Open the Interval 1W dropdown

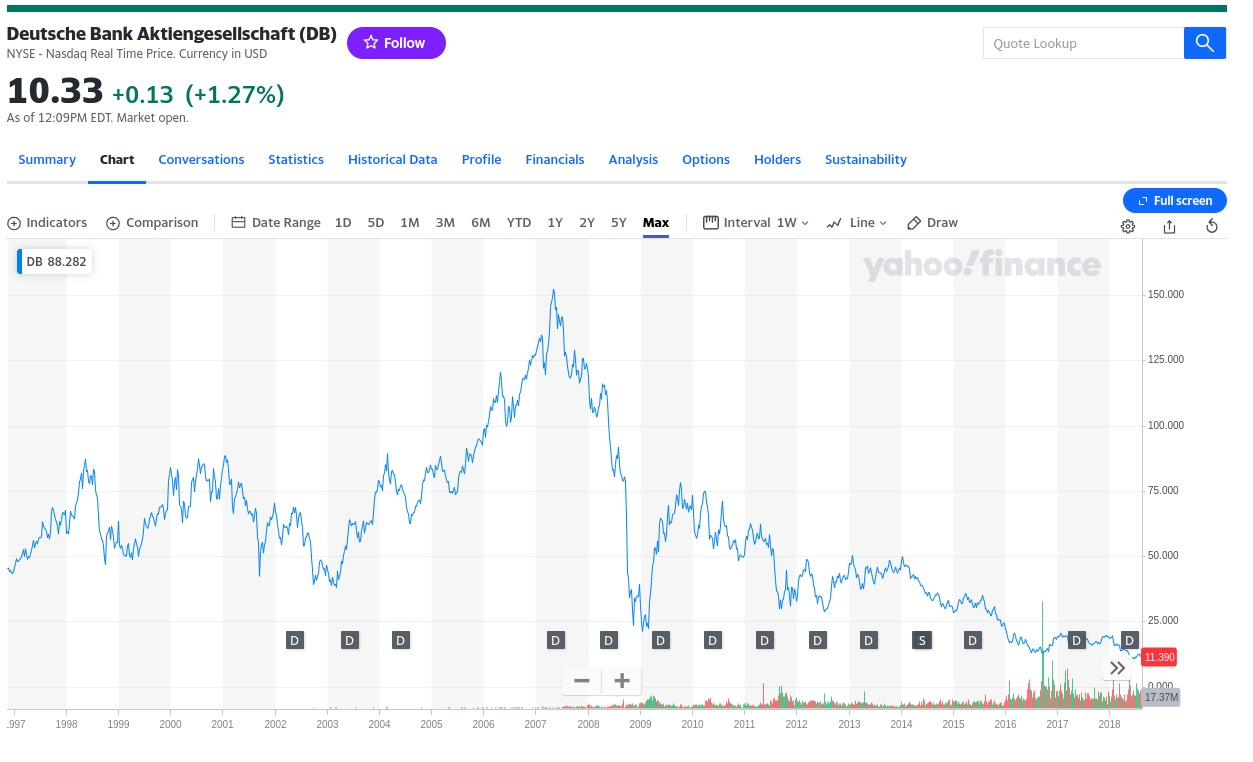(756, 223)
